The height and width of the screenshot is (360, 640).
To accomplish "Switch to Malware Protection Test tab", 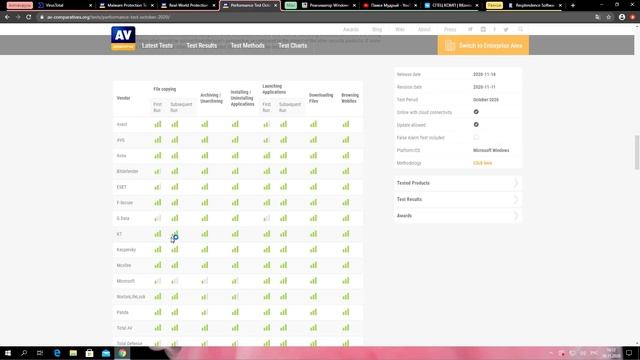I will coord(126,5).
